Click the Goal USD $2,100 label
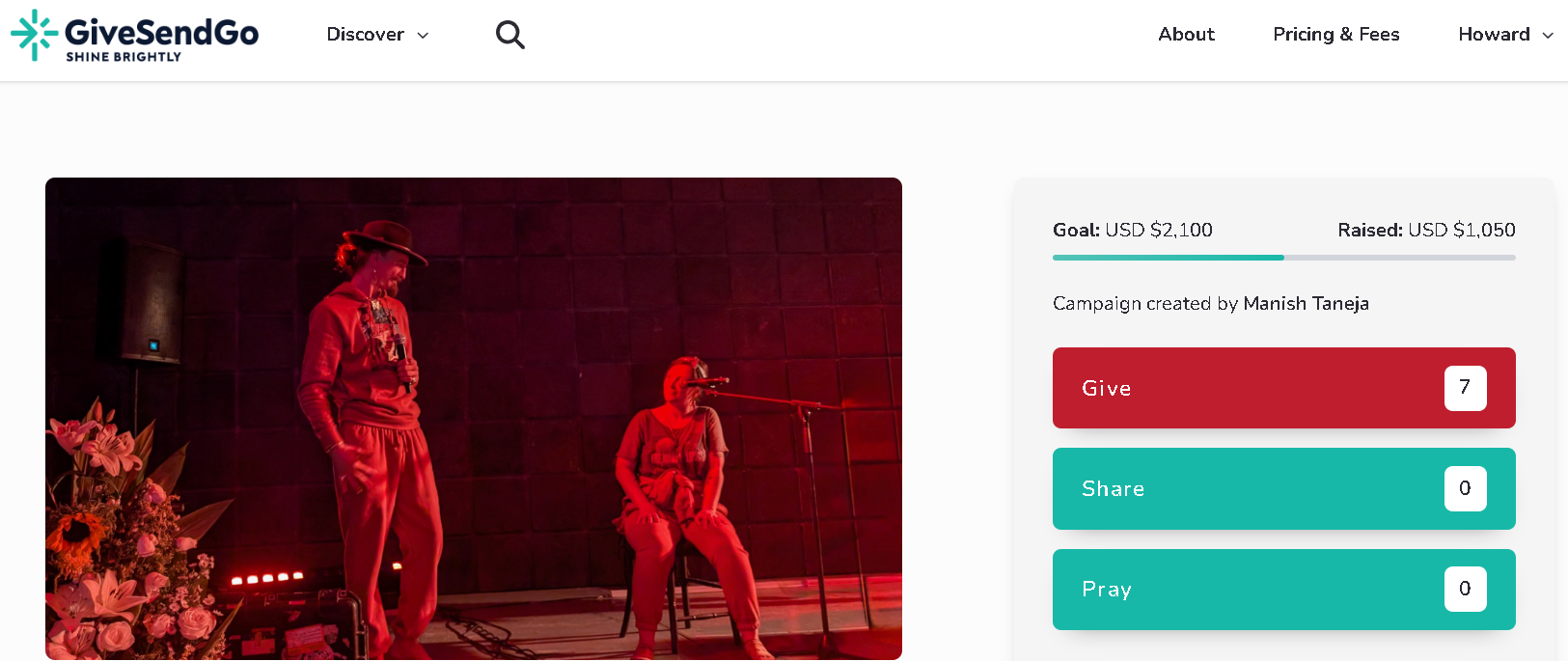This screenshot has width=1568, height=661. 1132,231
